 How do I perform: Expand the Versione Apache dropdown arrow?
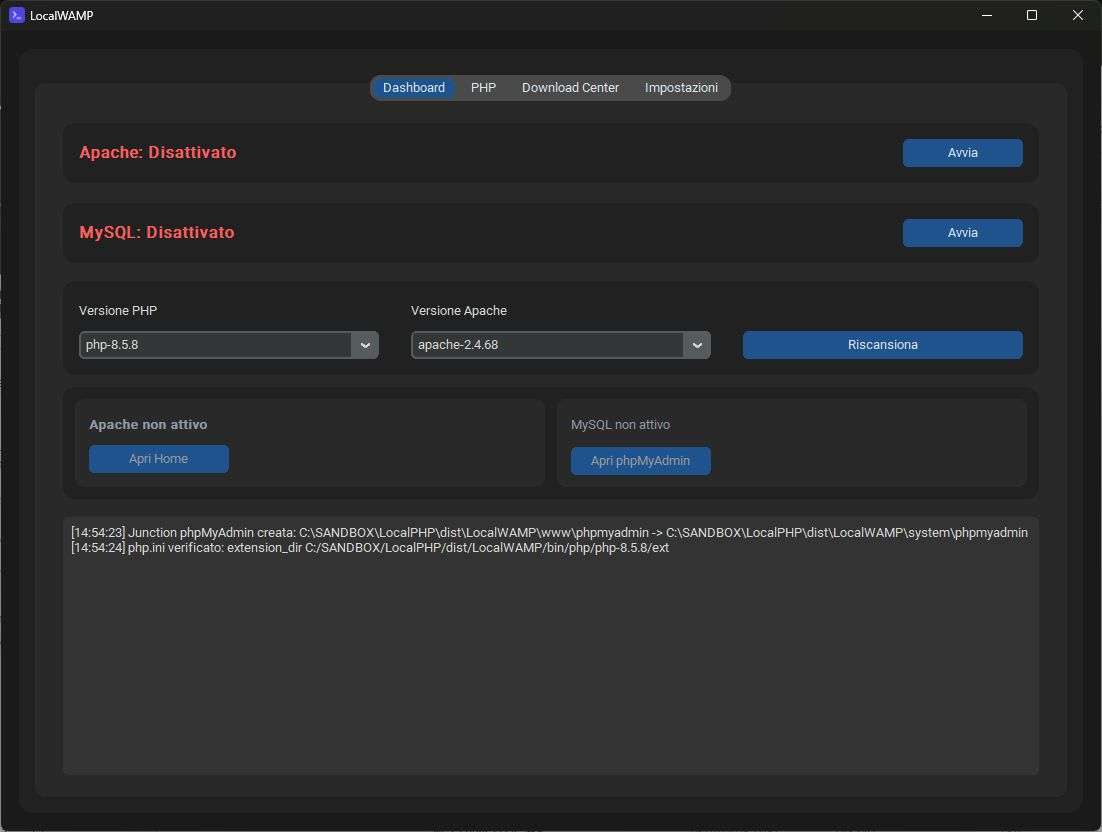point(696,345)
